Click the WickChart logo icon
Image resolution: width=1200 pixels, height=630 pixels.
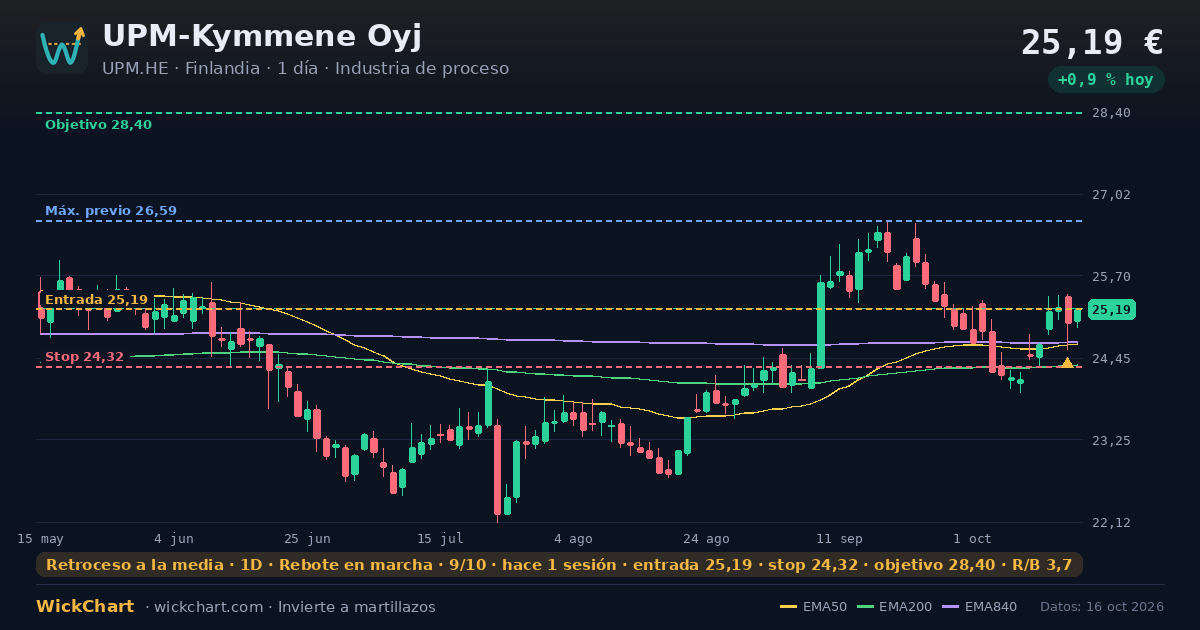pos(62,48)
